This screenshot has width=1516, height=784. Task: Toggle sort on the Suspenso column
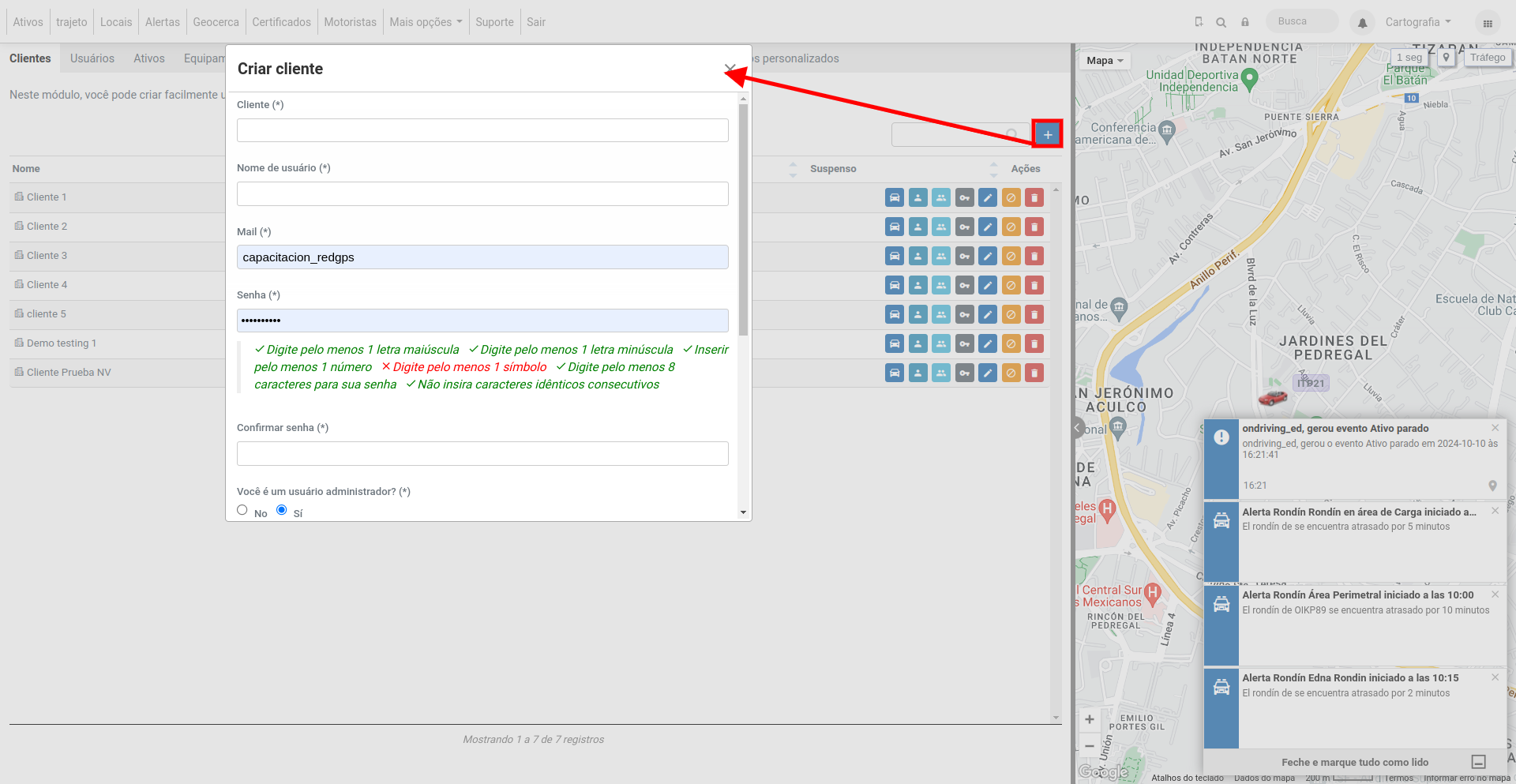(993, 169)
